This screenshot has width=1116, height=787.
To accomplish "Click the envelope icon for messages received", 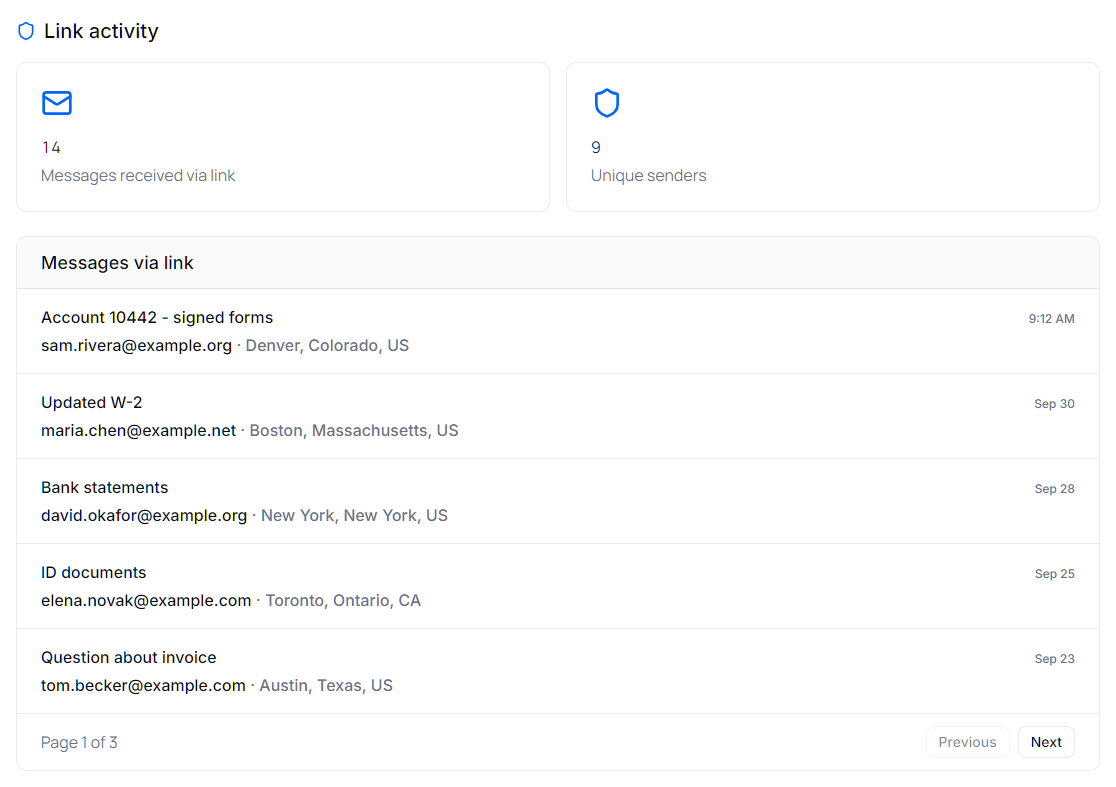I will (57, 103).
